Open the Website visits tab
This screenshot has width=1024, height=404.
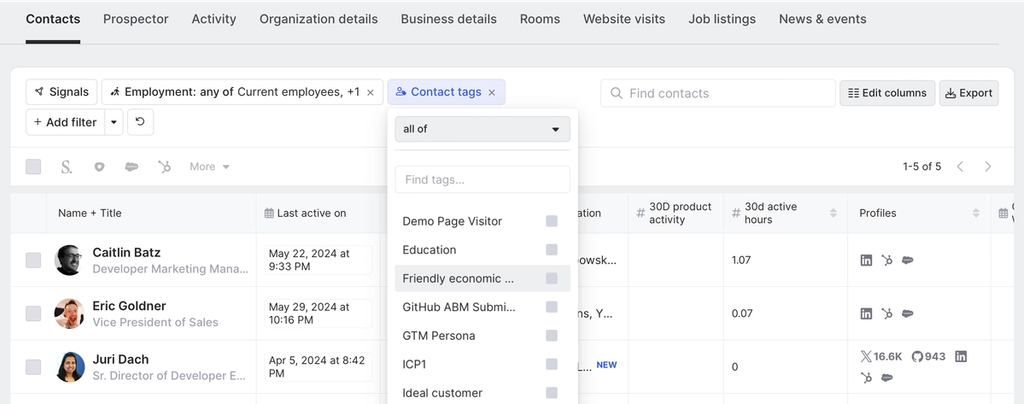(x=624, y=19)
